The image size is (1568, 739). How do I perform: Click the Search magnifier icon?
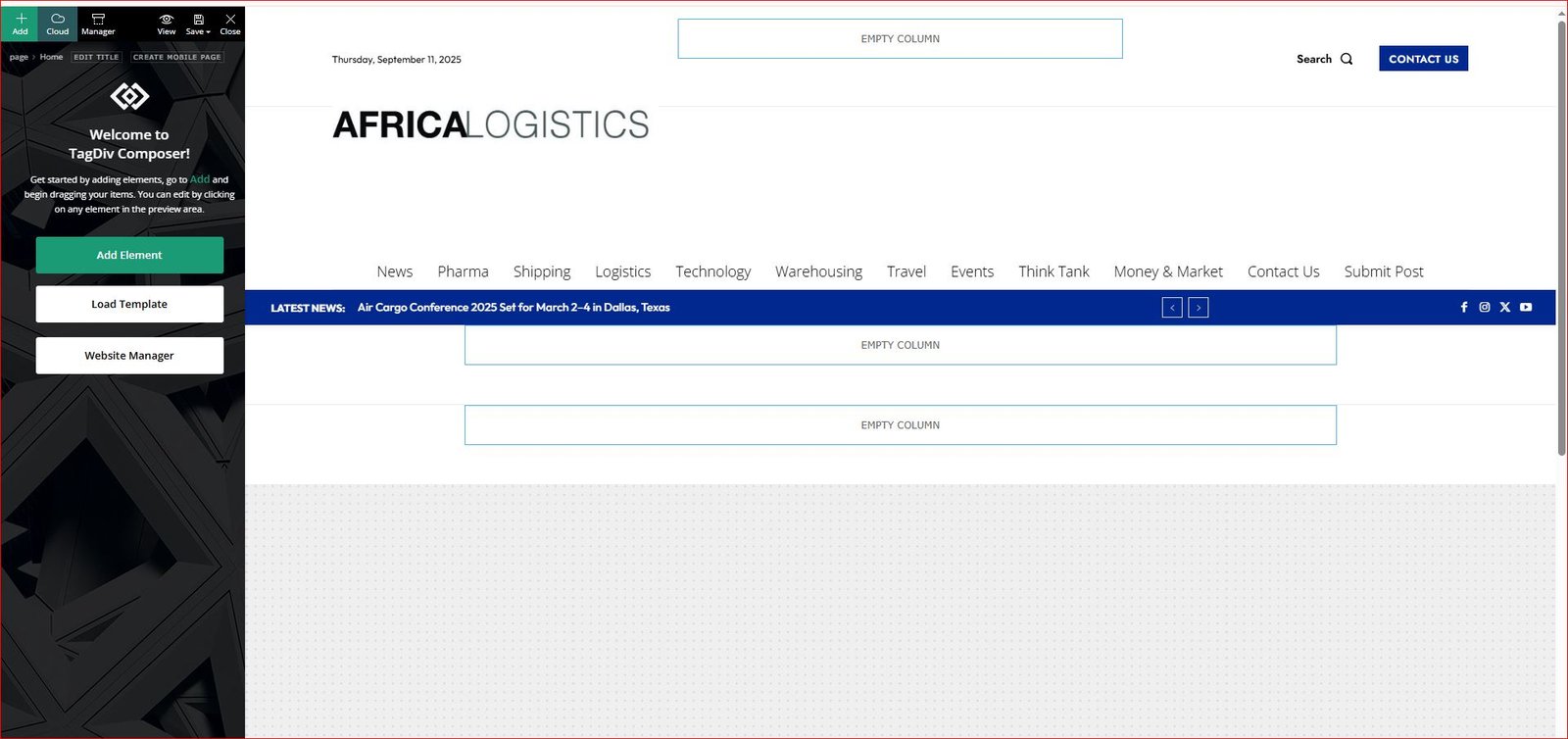pyautogui.click(x=1347, y=59)
